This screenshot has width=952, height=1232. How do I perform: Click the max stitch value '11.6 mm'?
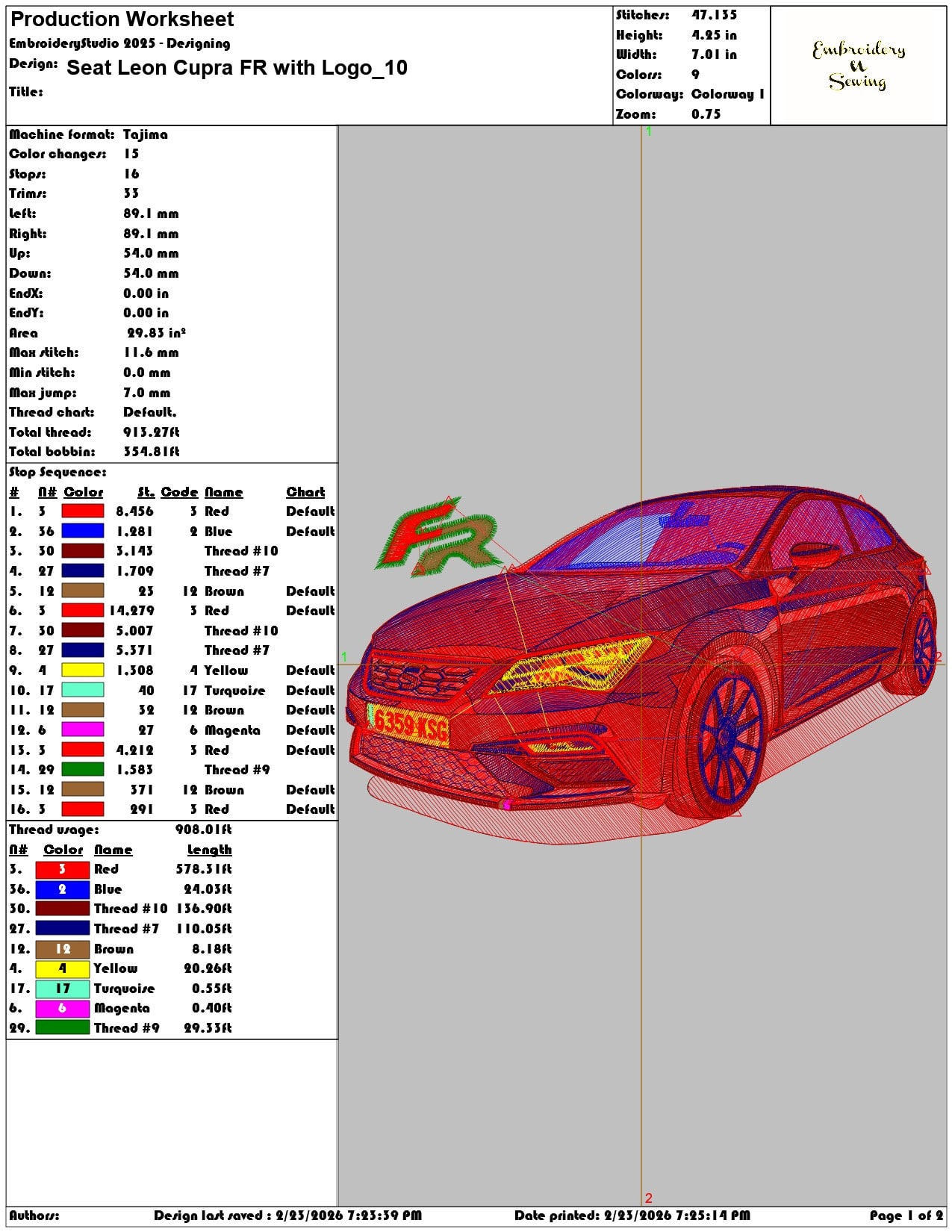click(x=152, y=352)
